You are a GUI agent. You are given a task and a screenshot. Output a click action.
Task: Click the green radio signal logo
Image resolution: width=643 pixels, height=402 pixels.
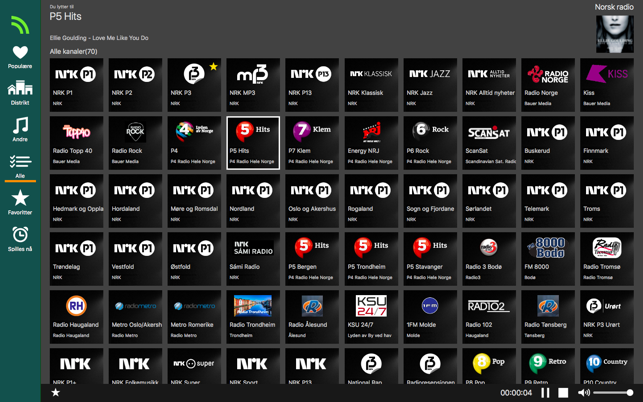(20, 25)
